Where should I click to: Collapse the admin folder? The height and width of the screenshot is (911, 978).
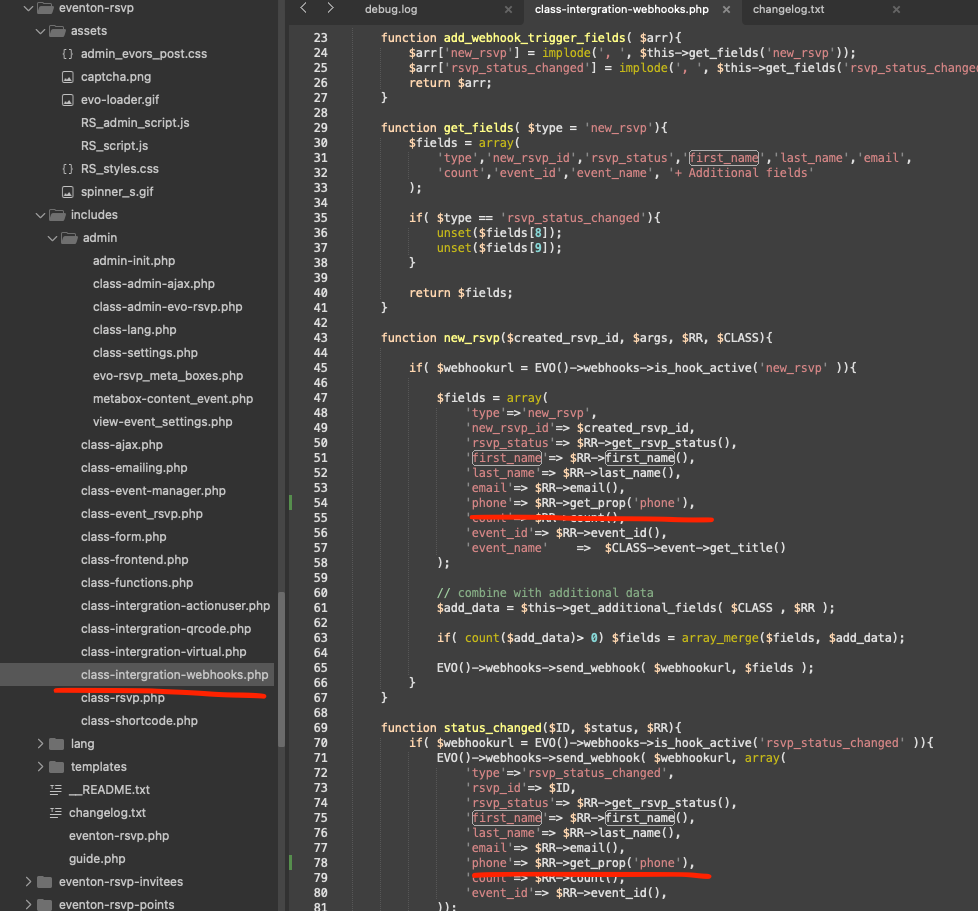pyautogui.click(x=52, y=238)
